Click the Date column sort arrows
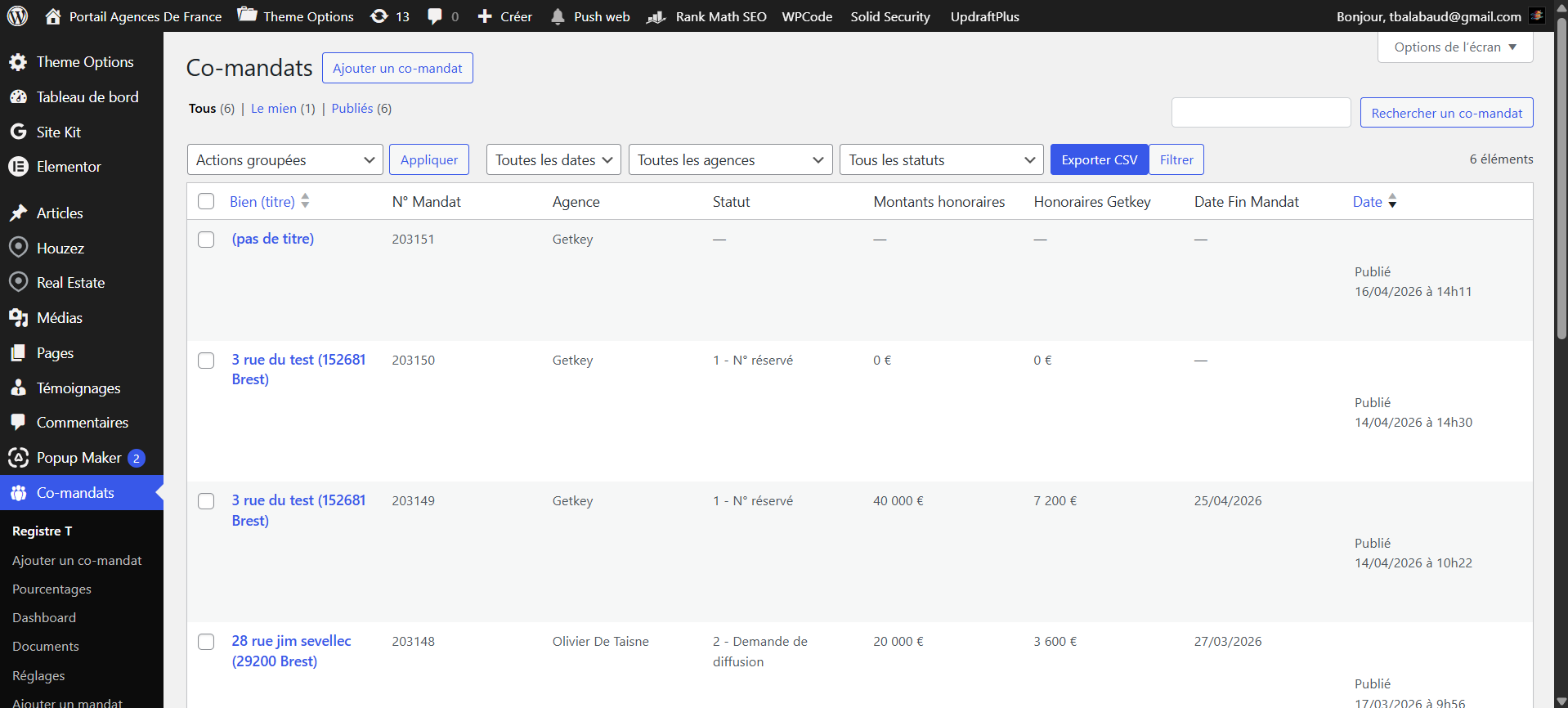Screen dimensions: 1568x708 point(1392,201)
